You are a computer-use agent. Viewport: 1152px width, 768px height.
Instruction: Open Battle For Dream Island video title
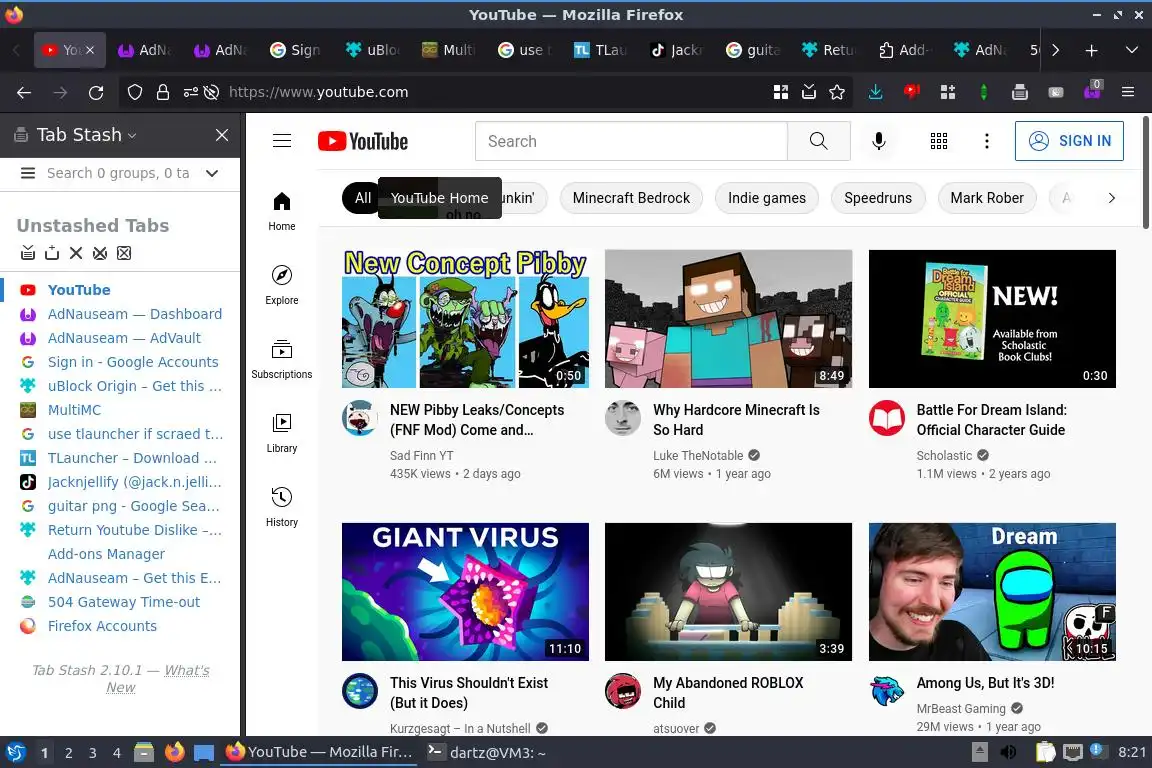[991, 420]
